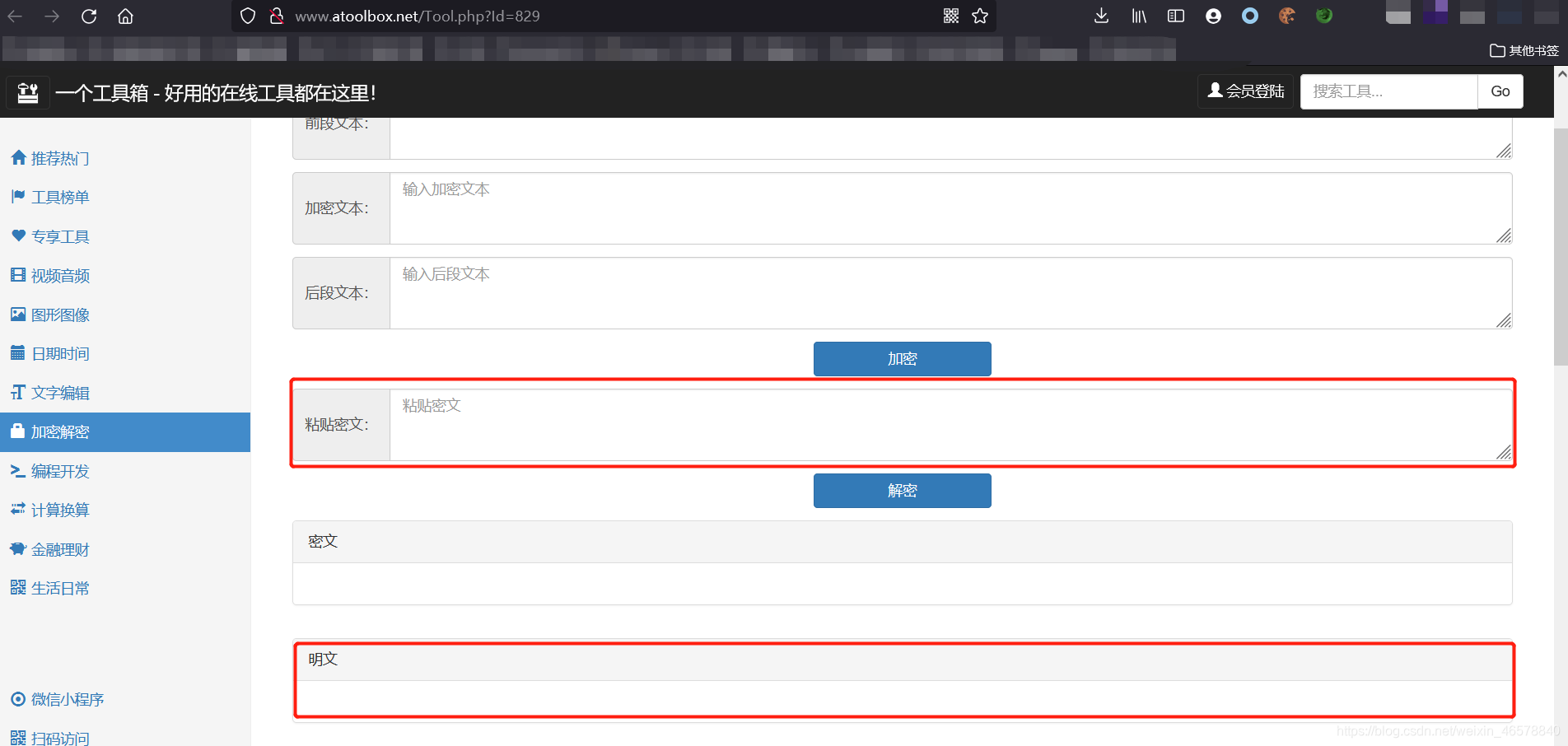Image resolution: width=1568 pixels, height=746 pixels.
Task: Open the blue circle extension icon
Action: click(1250, 16)
